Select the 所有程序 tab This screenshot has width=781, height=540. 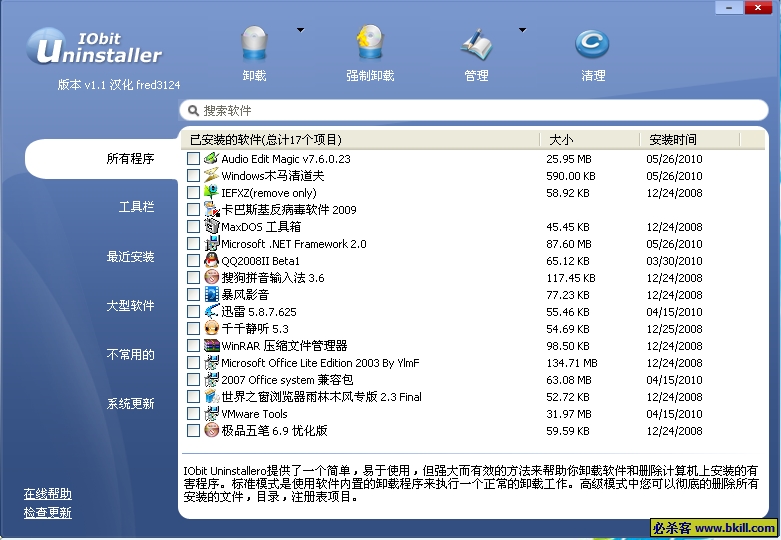click(102, 159)
